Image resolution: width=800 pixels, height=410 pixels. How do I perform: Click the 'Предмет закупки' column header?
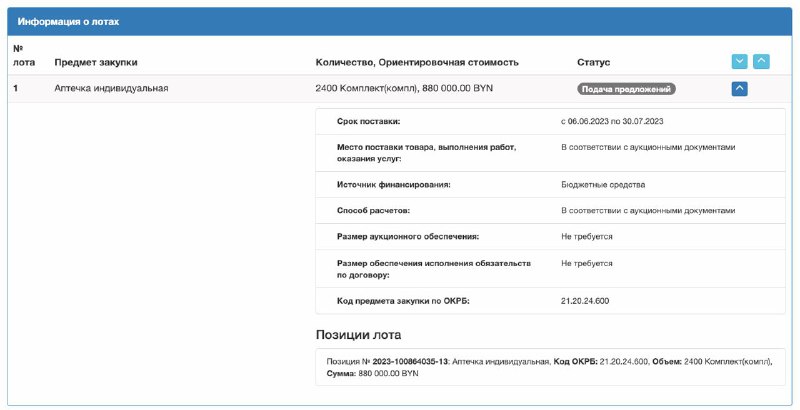point(96,62)
